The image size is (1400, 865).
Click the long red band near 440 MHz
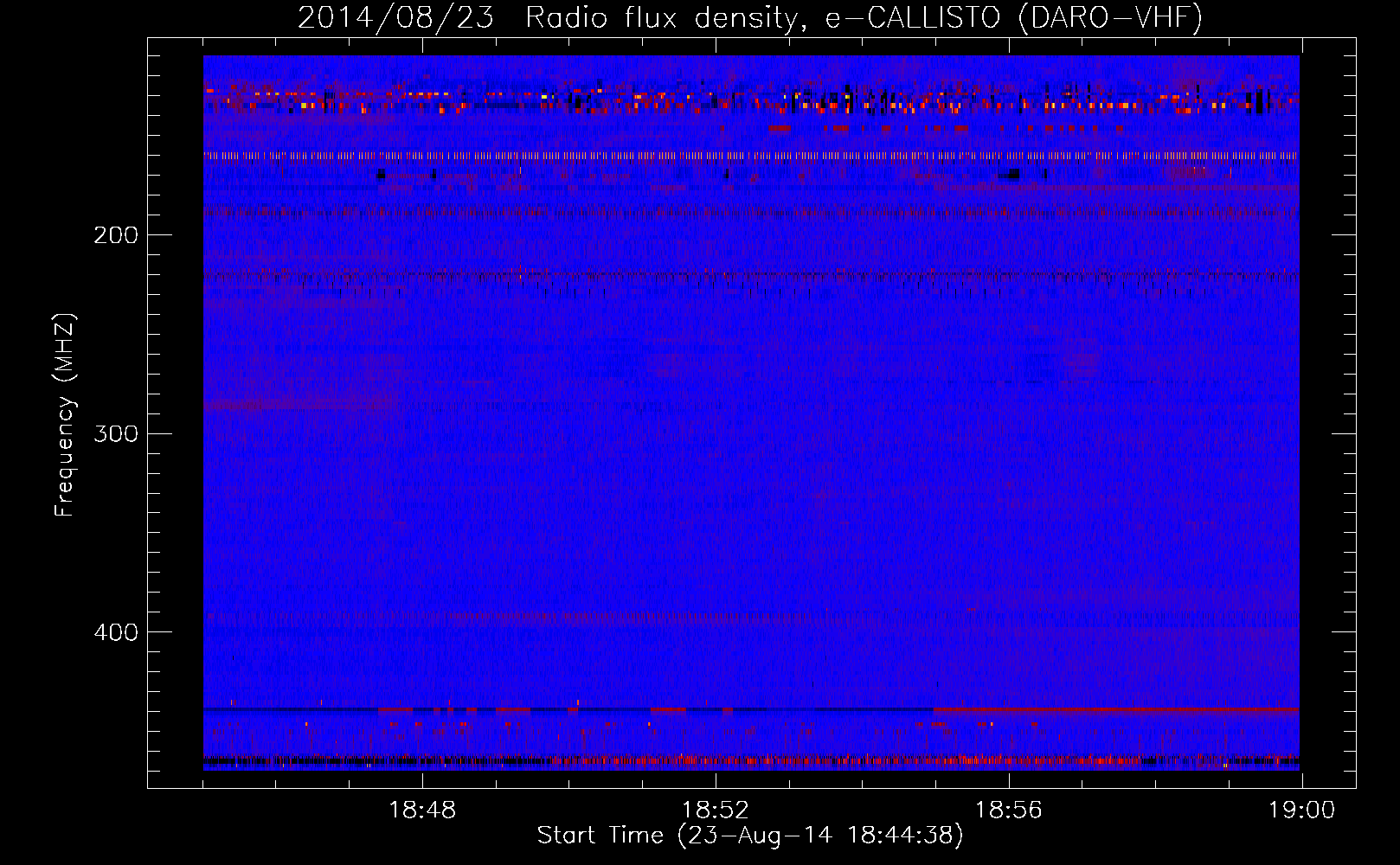coord(1116,709)
